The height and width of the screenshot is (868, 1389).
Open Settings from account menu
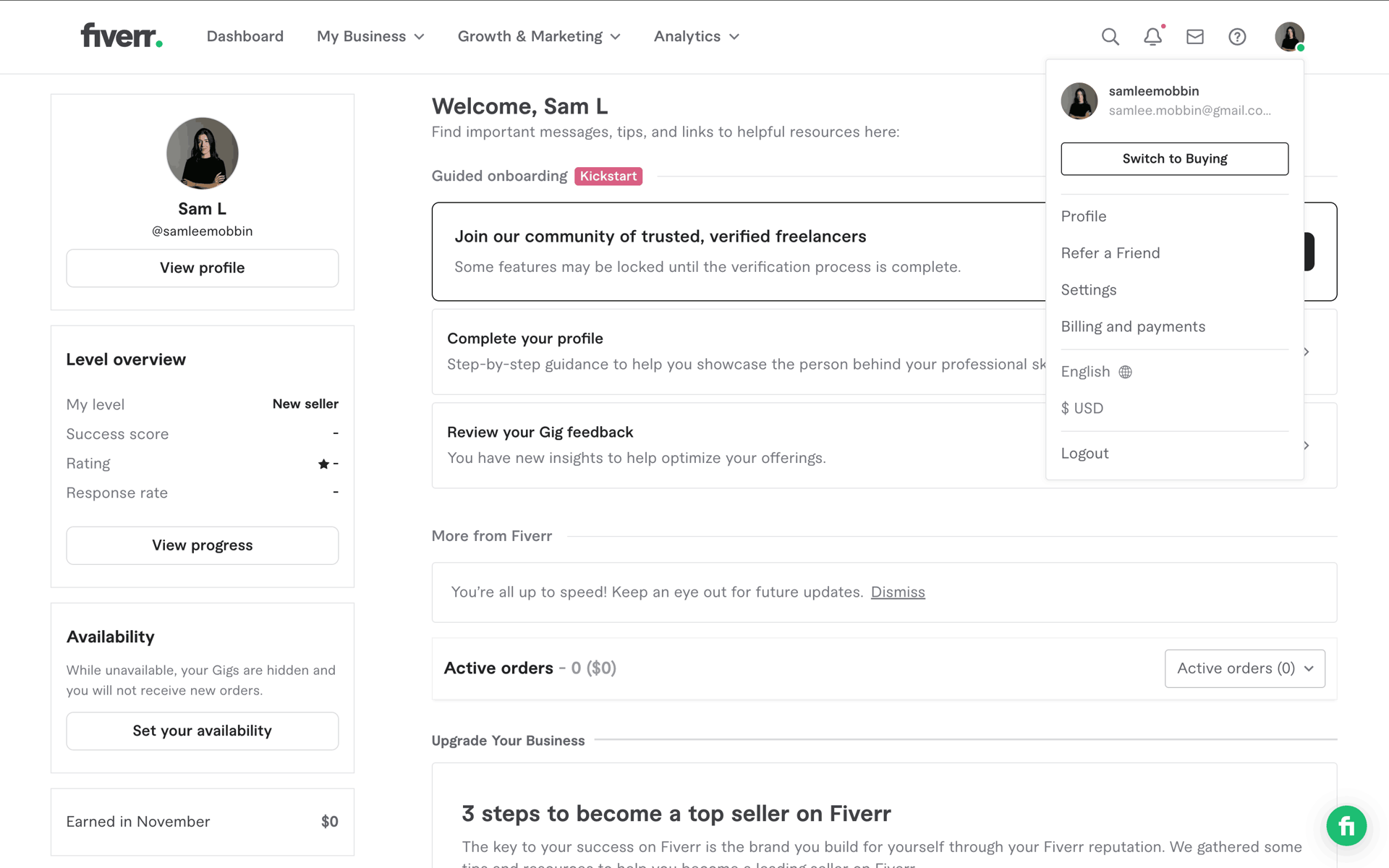[x=1089, y=290]
